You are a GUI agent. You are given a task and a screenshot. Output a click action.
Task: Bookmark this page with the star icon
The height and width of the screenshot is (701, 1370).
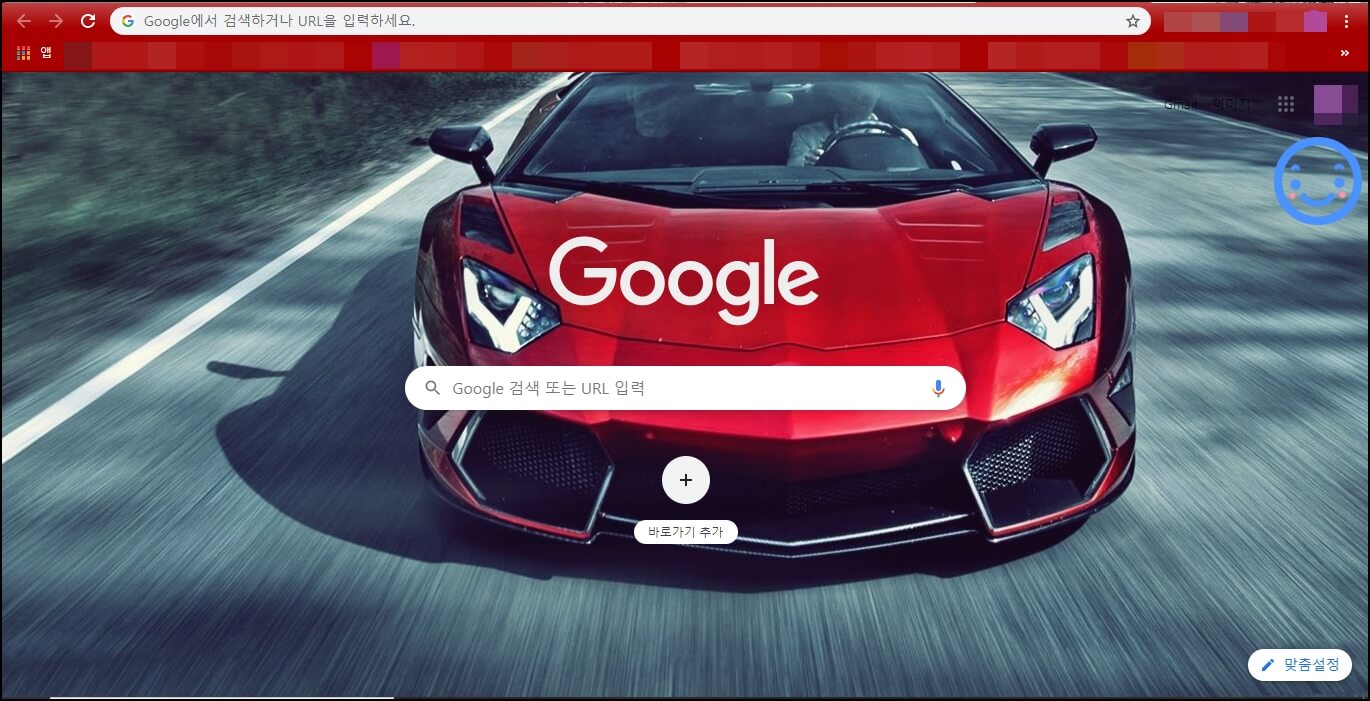[1133, 21]
